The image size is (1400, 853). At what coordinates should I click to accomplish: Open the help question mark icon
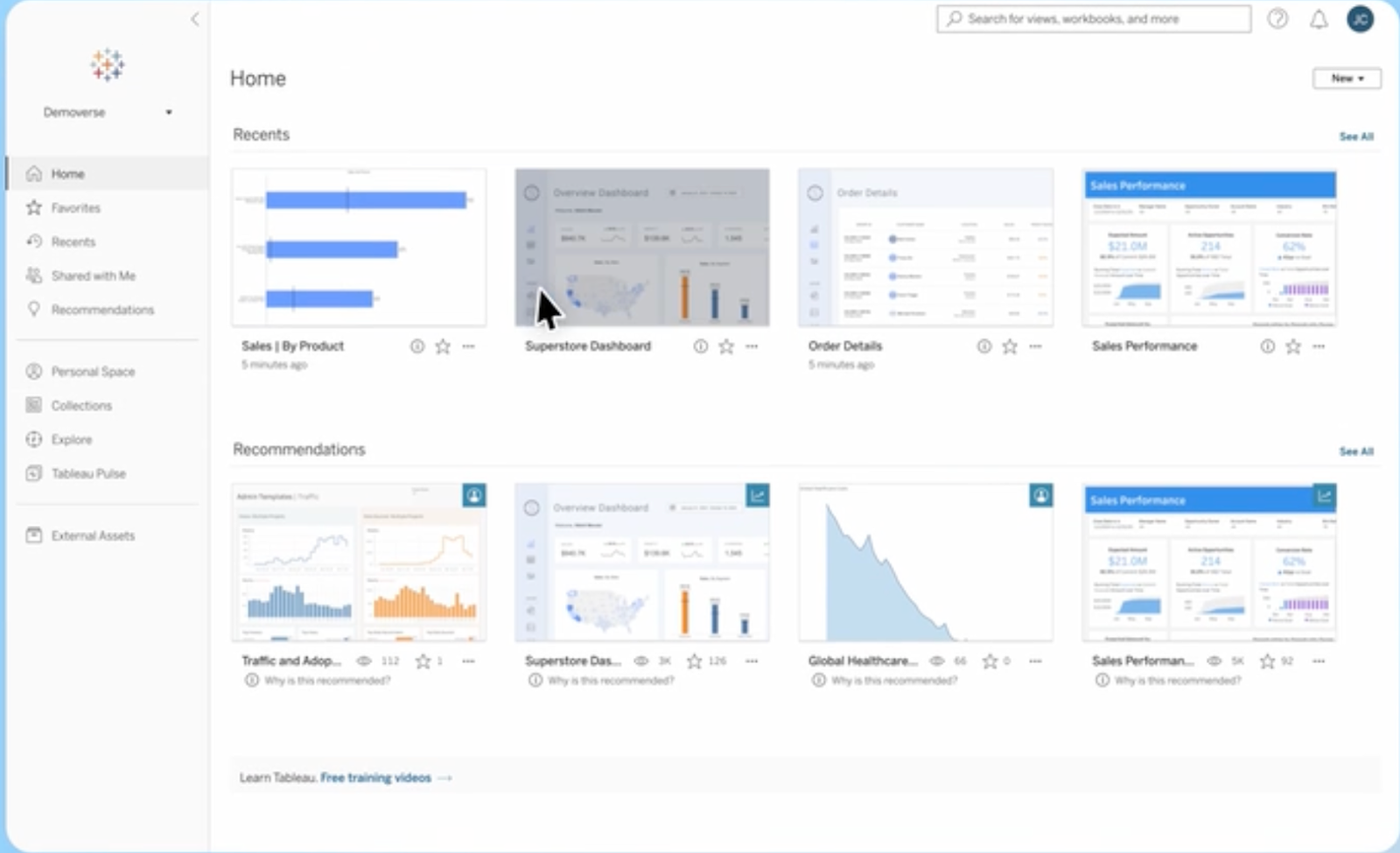(x=1277, y=18)
